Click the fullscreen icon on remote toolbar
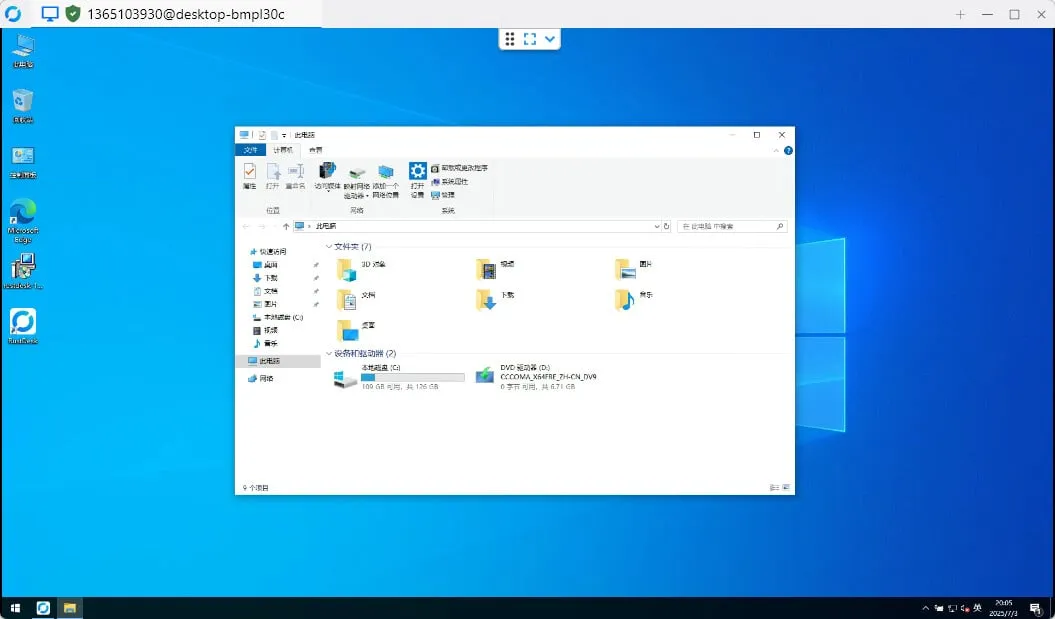1055x619 pixels. click(530, 39)
